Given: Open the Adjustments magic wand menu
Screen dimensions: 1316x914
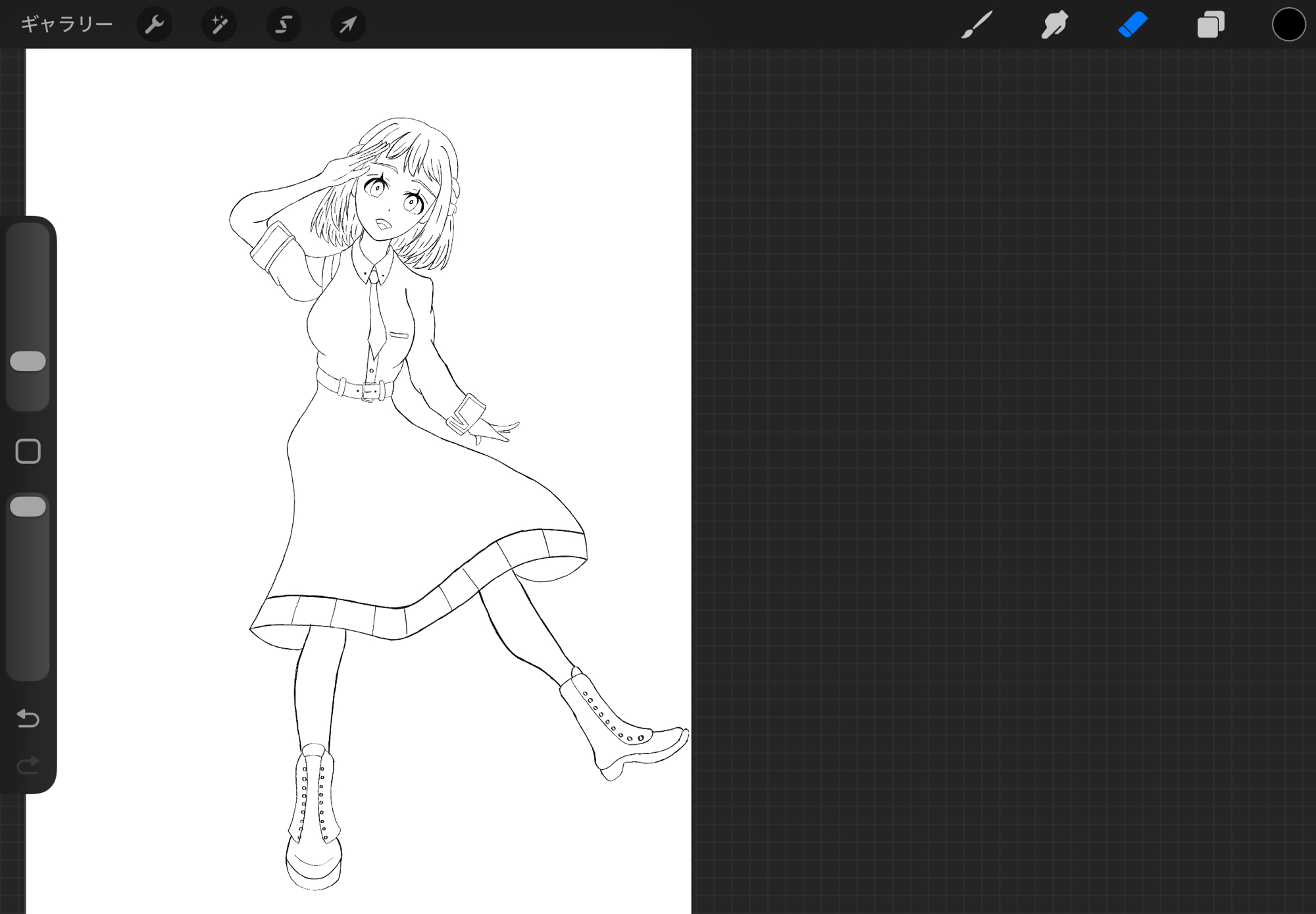Looking at the screenshot, I should tap(218, 24).
